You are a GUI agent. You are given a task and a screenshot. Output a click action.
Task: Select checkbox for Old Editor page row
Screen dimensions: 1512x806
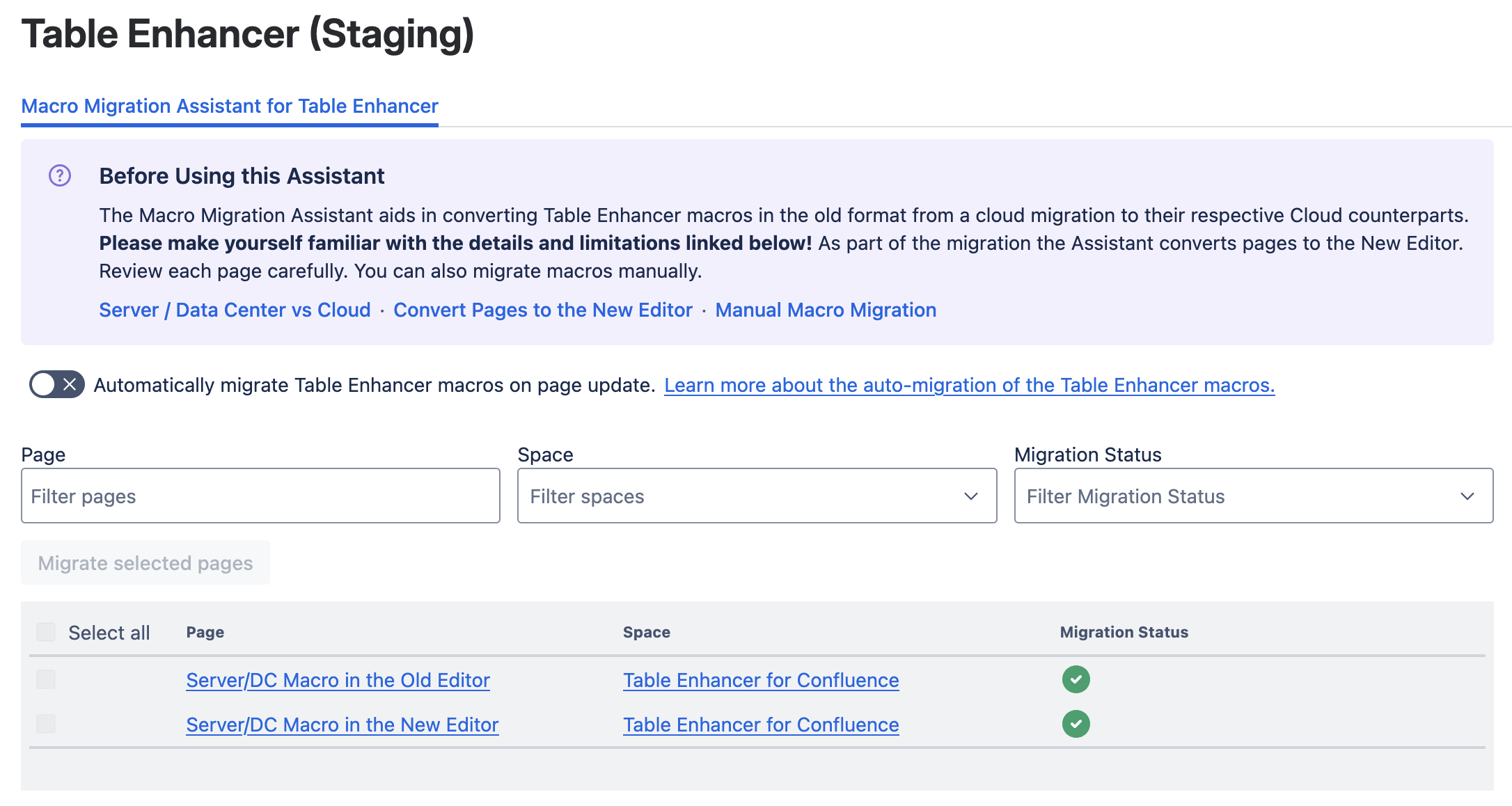(x=46, y=679)
